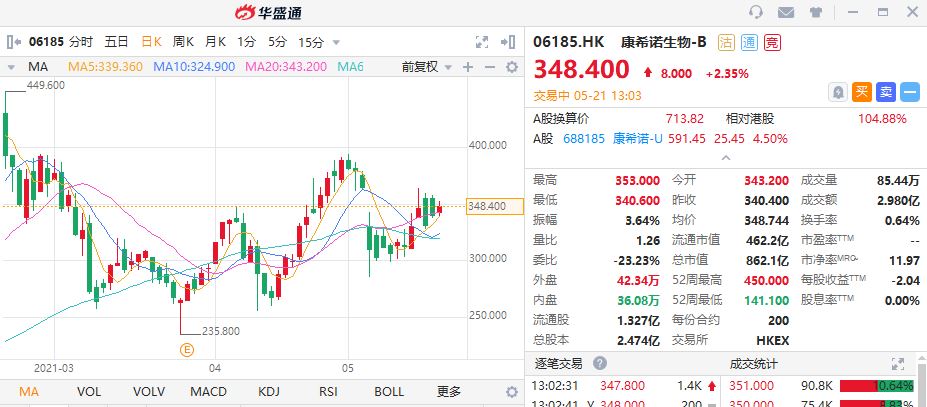This screenshot has height=407, width=927.
Task: Collapse A股 info with chevron
Action: pos(726,157)
